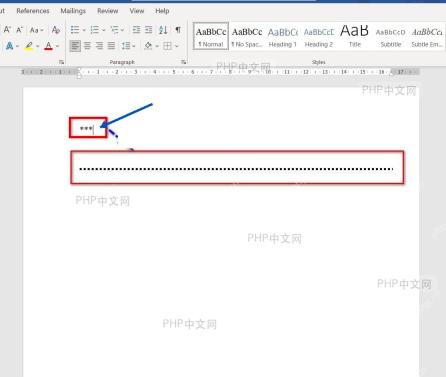Click the Numbering list icon
The width and height of the screenshot is (446, 377).
point(95,30)
